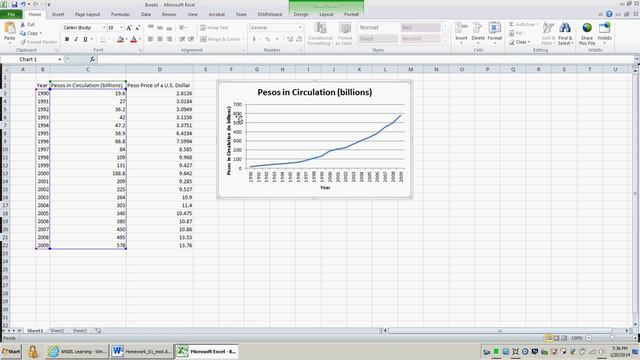Click the Decrease Indent icon
The width and height of the screenshot is (640, 360).
click(x=182, y=39)
